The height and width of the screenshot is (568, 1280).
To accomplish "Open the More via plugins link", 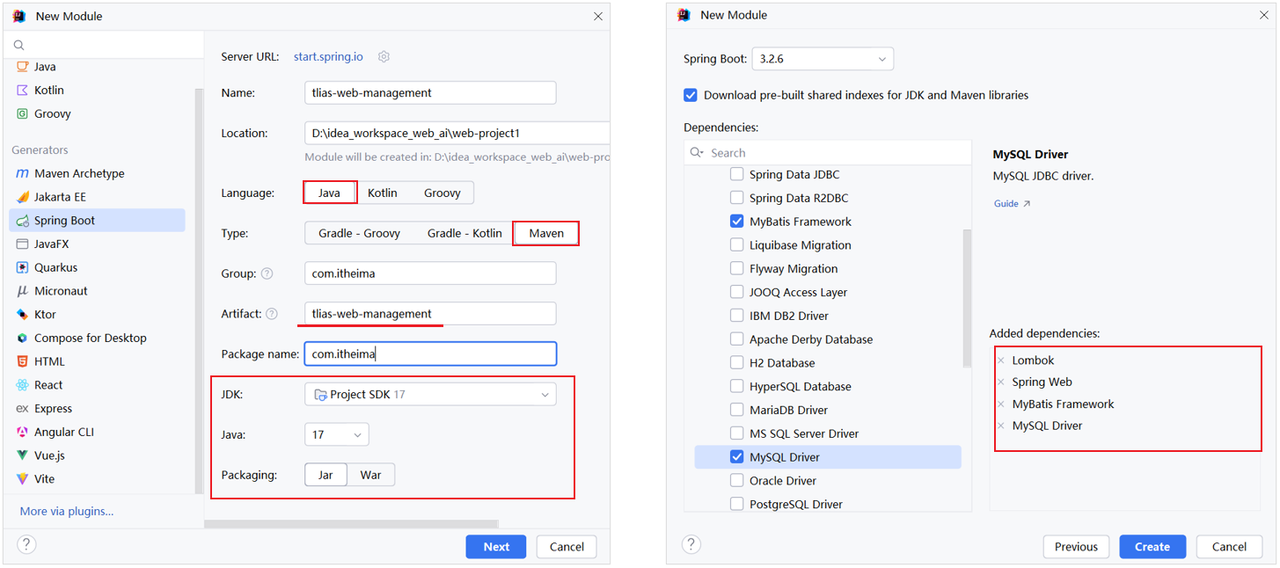I will pyautogui.click(x=67, y=512).
